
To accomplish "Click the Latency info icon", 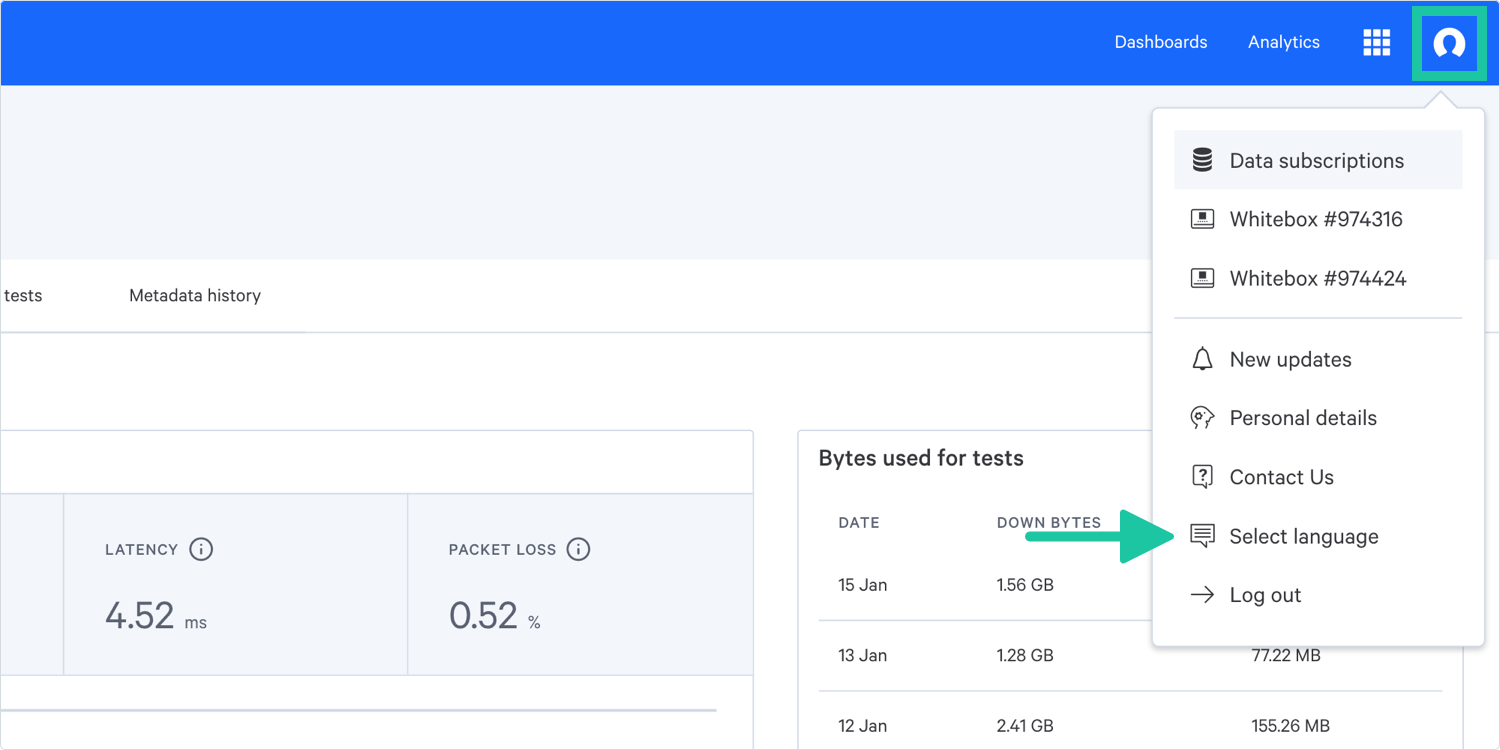I will click(x=201, y=549).
